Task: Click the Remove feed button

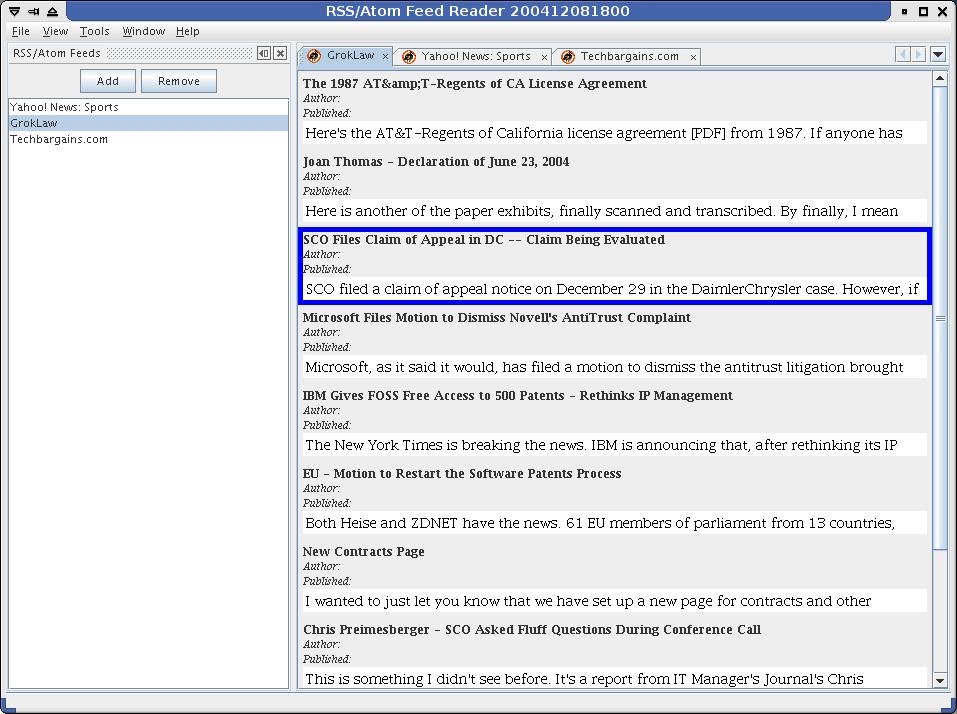Action: click(x=179, y=81)
